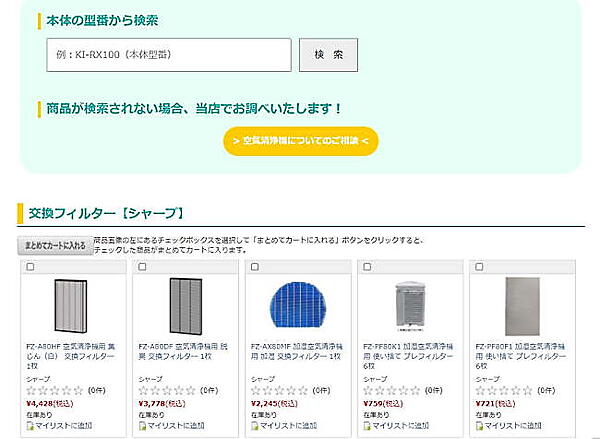Check the box for FZ-PF80K1 prefilter
600x439 pixels.
tap(367, 266)
